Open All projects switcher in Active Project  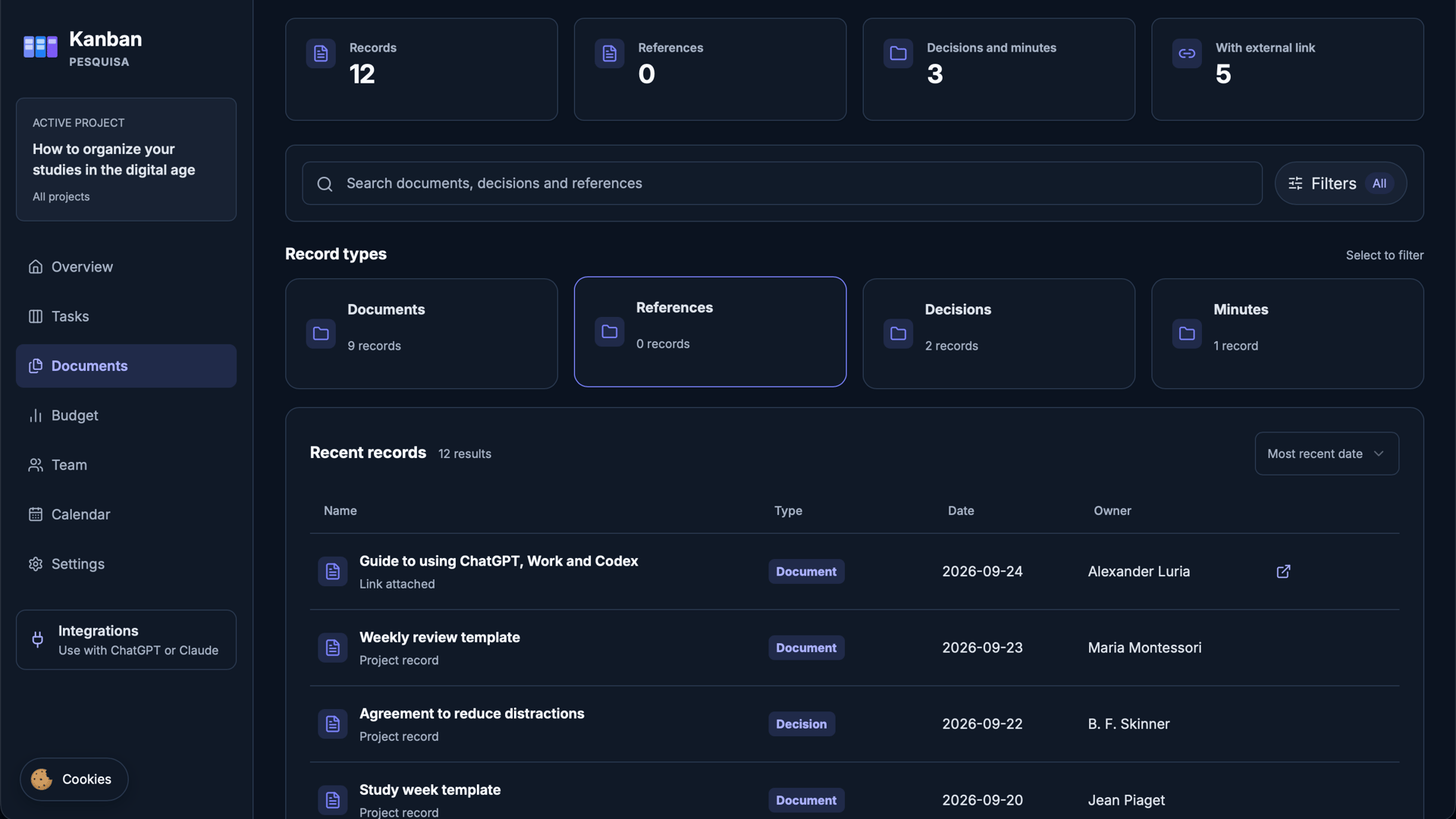click(61, 196)
